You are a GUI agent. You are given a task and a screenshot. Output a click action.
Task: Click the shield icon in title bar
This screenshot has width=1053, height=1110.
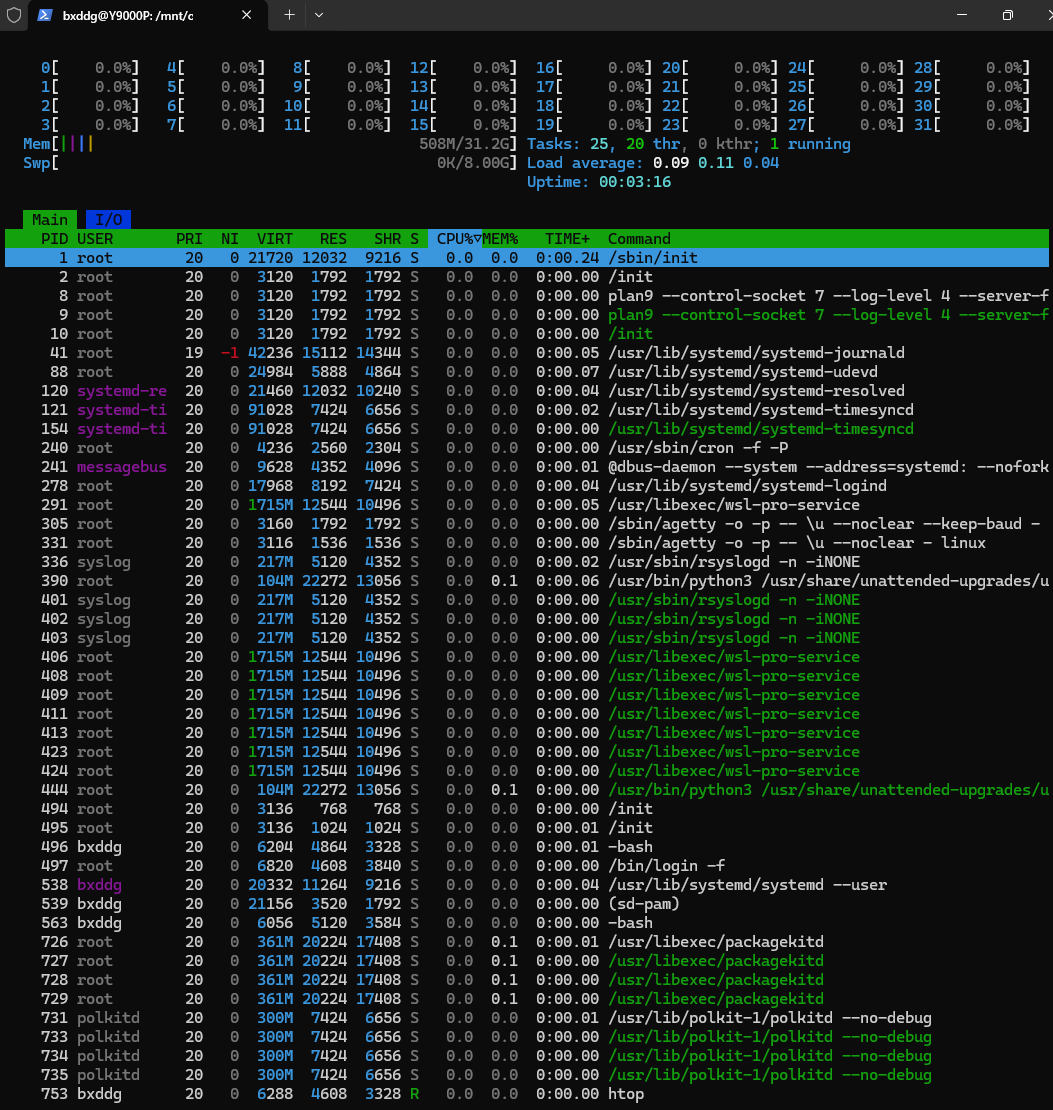pos(14,15)
